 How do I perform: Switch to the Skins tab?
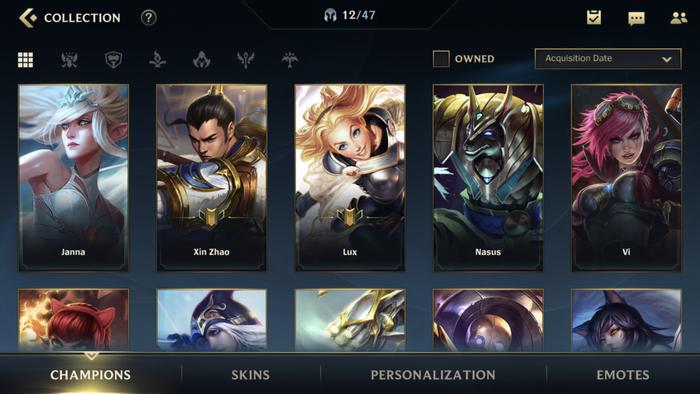tap(250, 375)
